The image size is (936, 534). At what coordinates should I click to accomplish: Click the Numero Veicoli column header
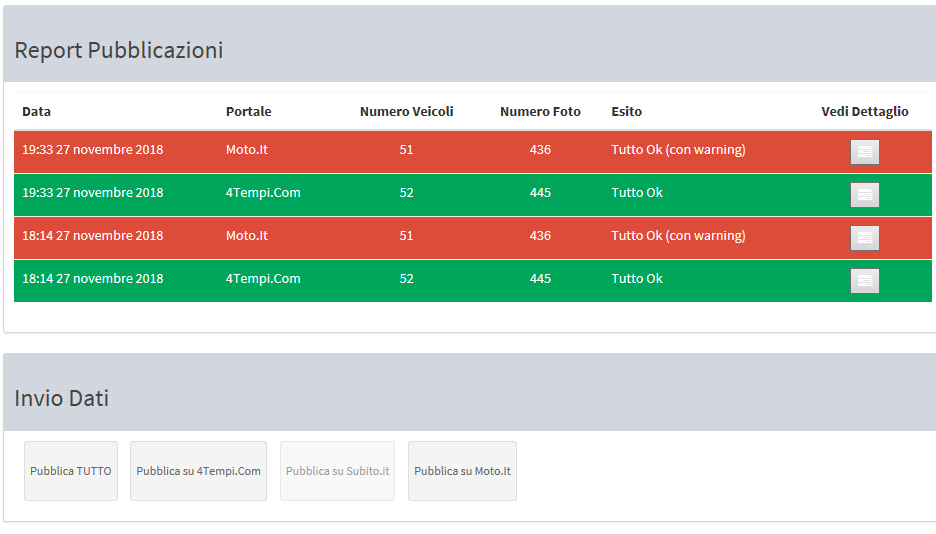pos(406,112)
